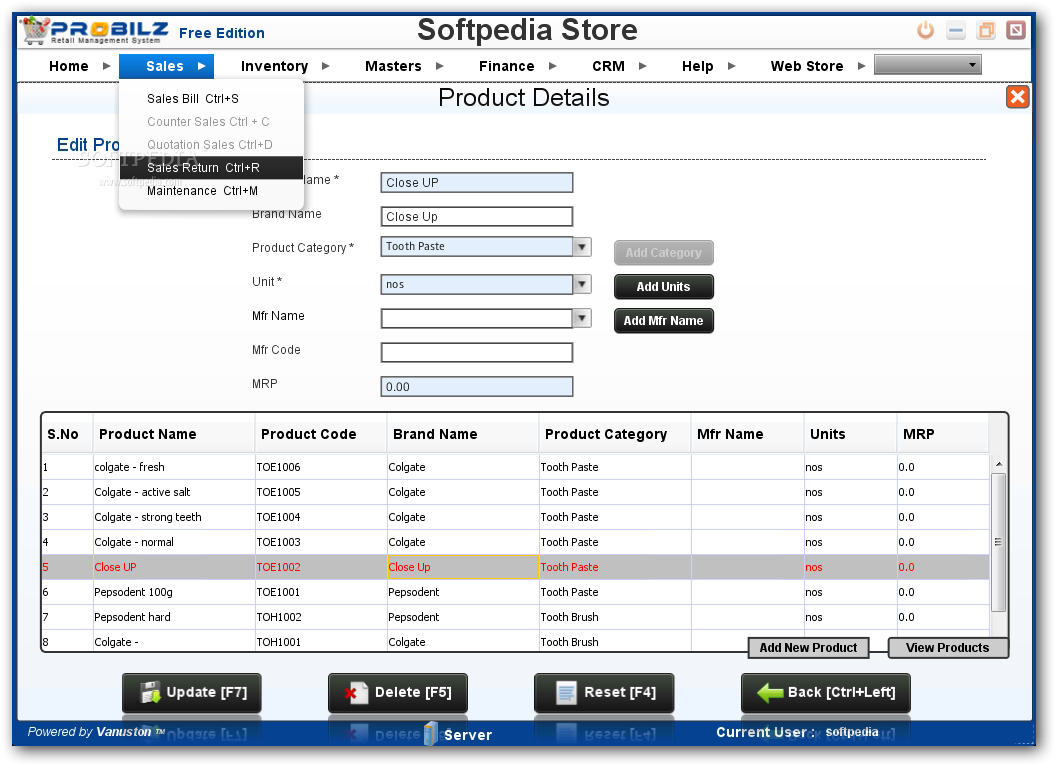Open the grey dropdown beside Web Store

coord(927,65)
